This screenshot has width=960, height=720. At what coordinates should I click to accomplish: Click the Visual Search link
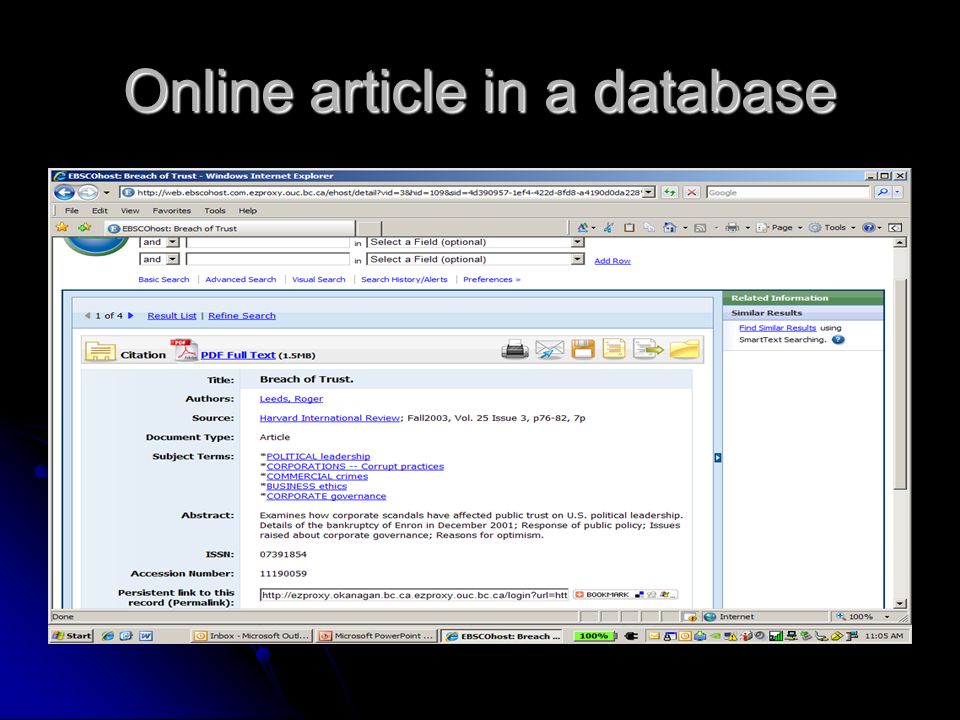click(x=318, y=279)
